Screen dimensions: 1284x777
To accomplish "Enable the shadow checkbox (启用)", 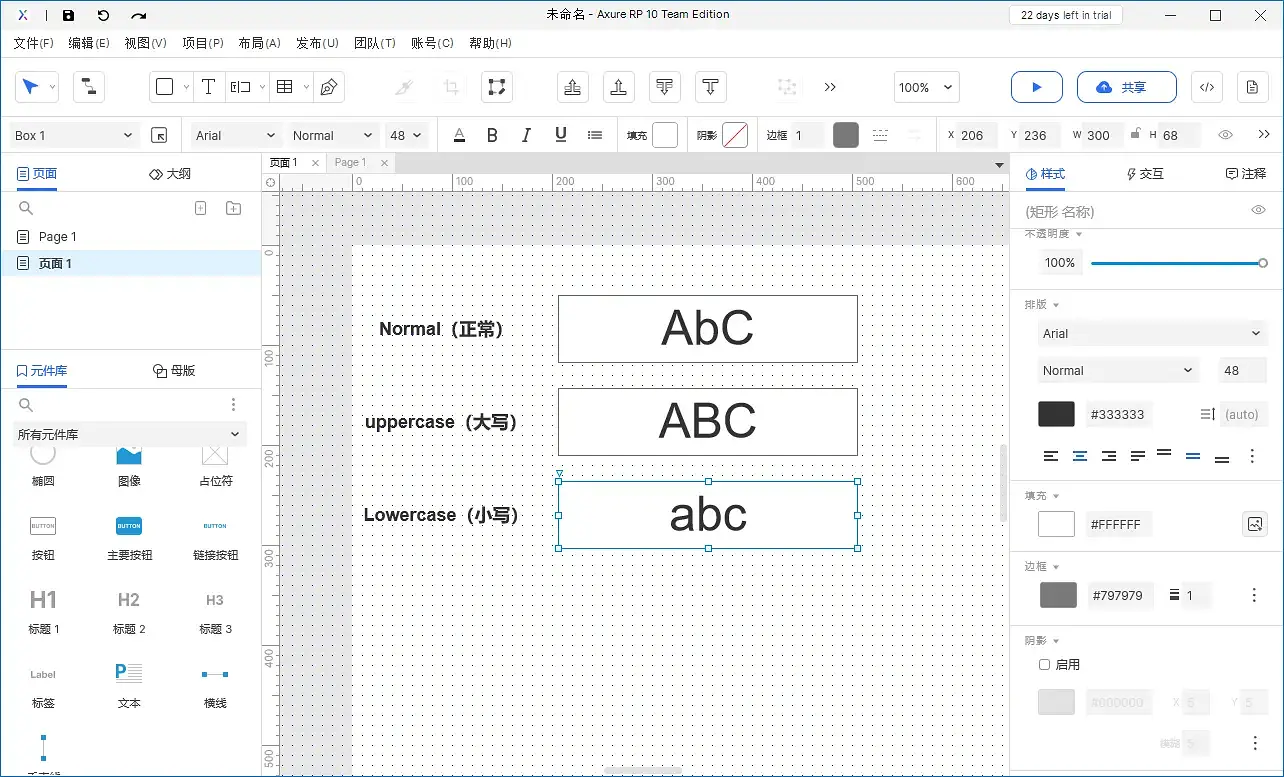I will point(1045,664).
